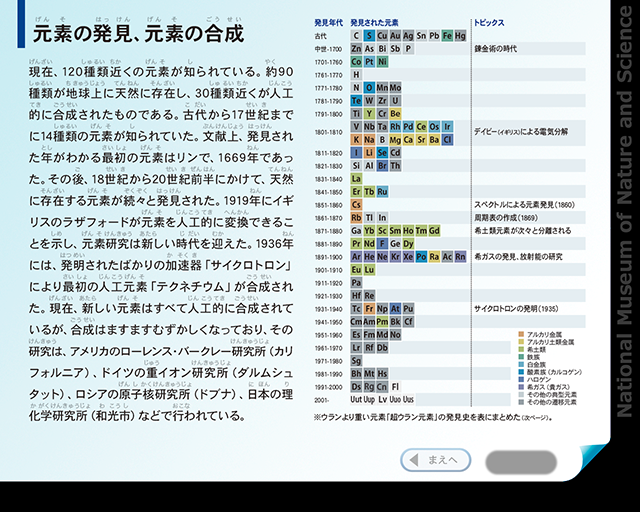Click the Co element cell
The width and height of the screenshot is (640, 512).
356,62
